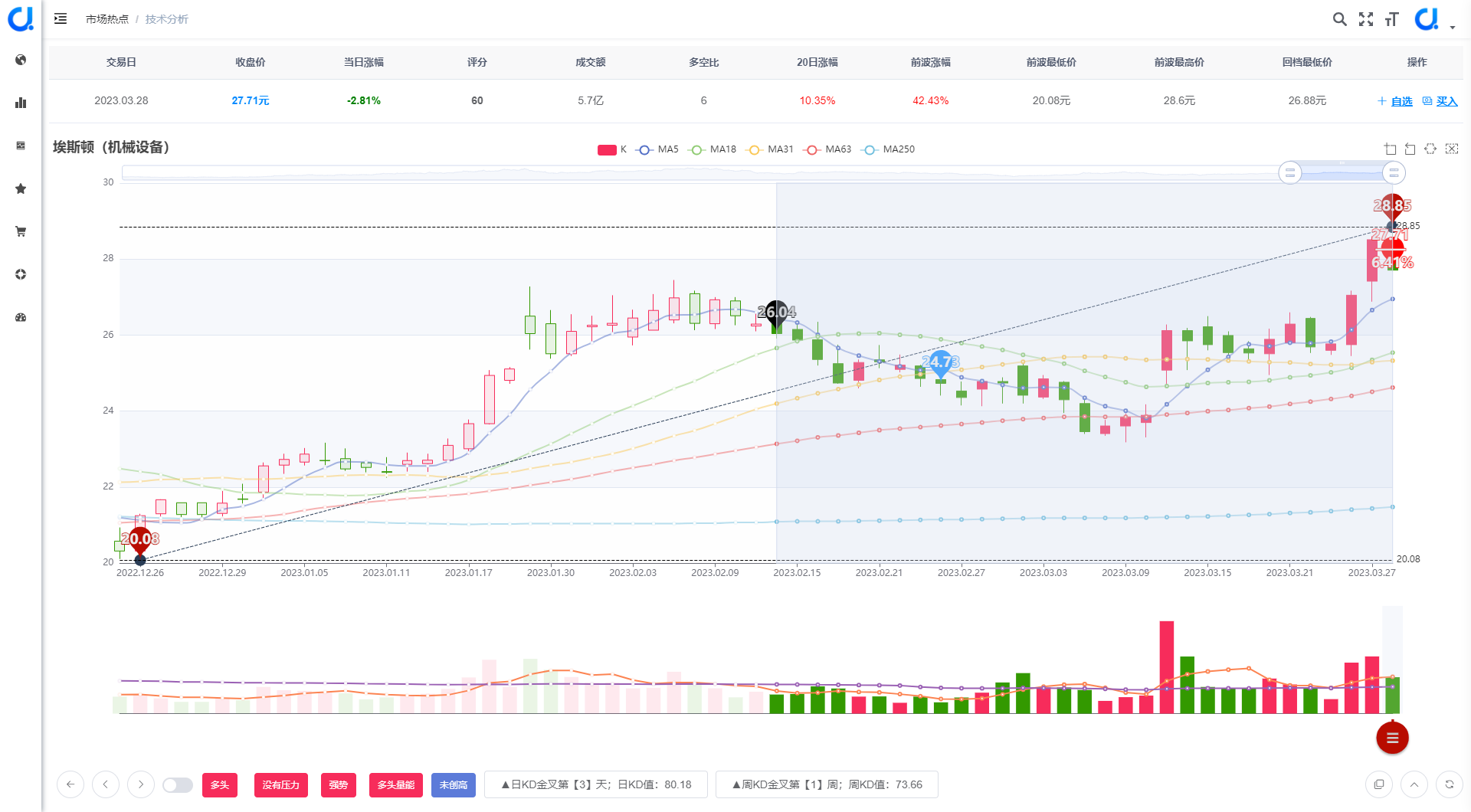Open the shopping cart sidebar icon
The width and height of the screenshot is (1471, 812).
21,231
